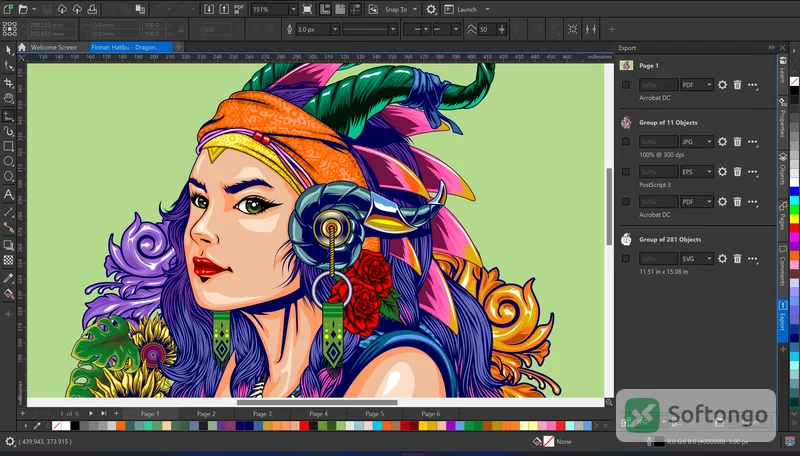Image resolution: width=800 pixels, height=456 pixels.
Task: Toggle the Show guidelines icon
Action: coord(356,9)
